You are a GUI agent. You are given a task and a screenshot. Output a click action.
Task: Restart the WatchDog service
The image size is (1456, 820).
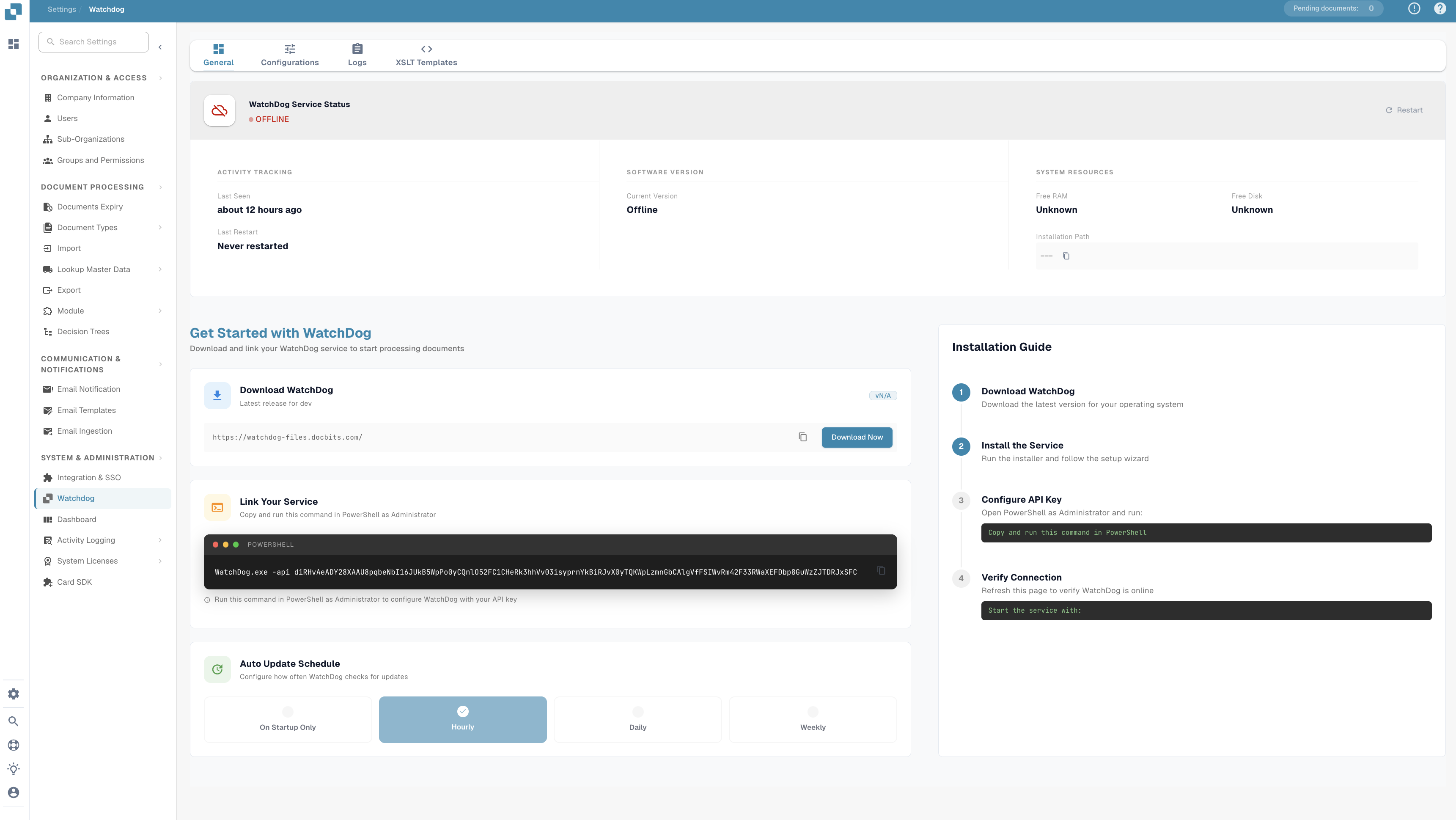[x=1404, y=110]
